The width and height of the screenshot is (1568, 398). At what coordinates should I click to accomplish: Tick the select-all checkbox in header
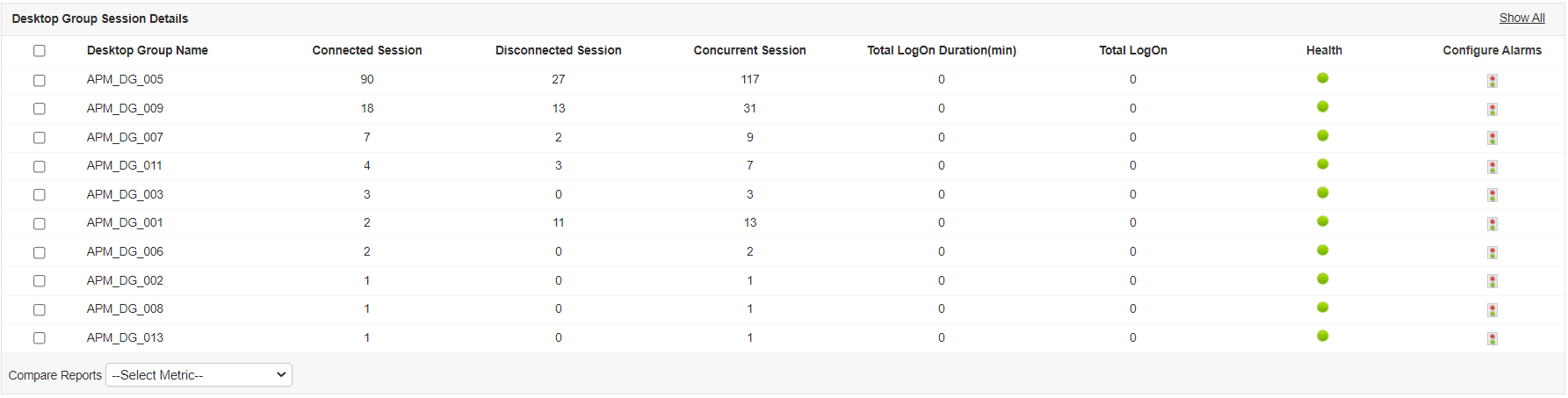[40, 51]
